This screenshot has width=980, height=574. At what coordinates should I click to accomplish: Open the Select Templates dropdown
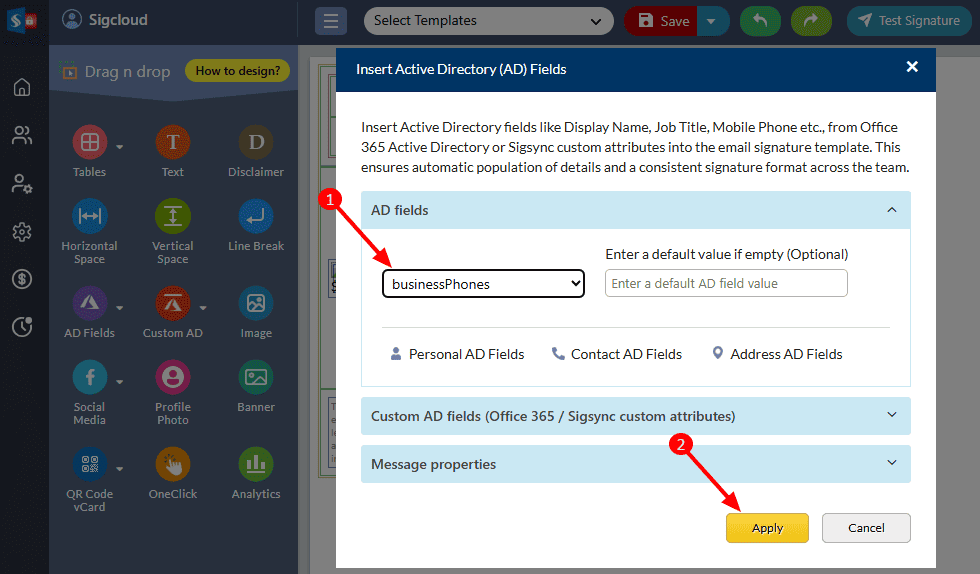tap(488, 21)
